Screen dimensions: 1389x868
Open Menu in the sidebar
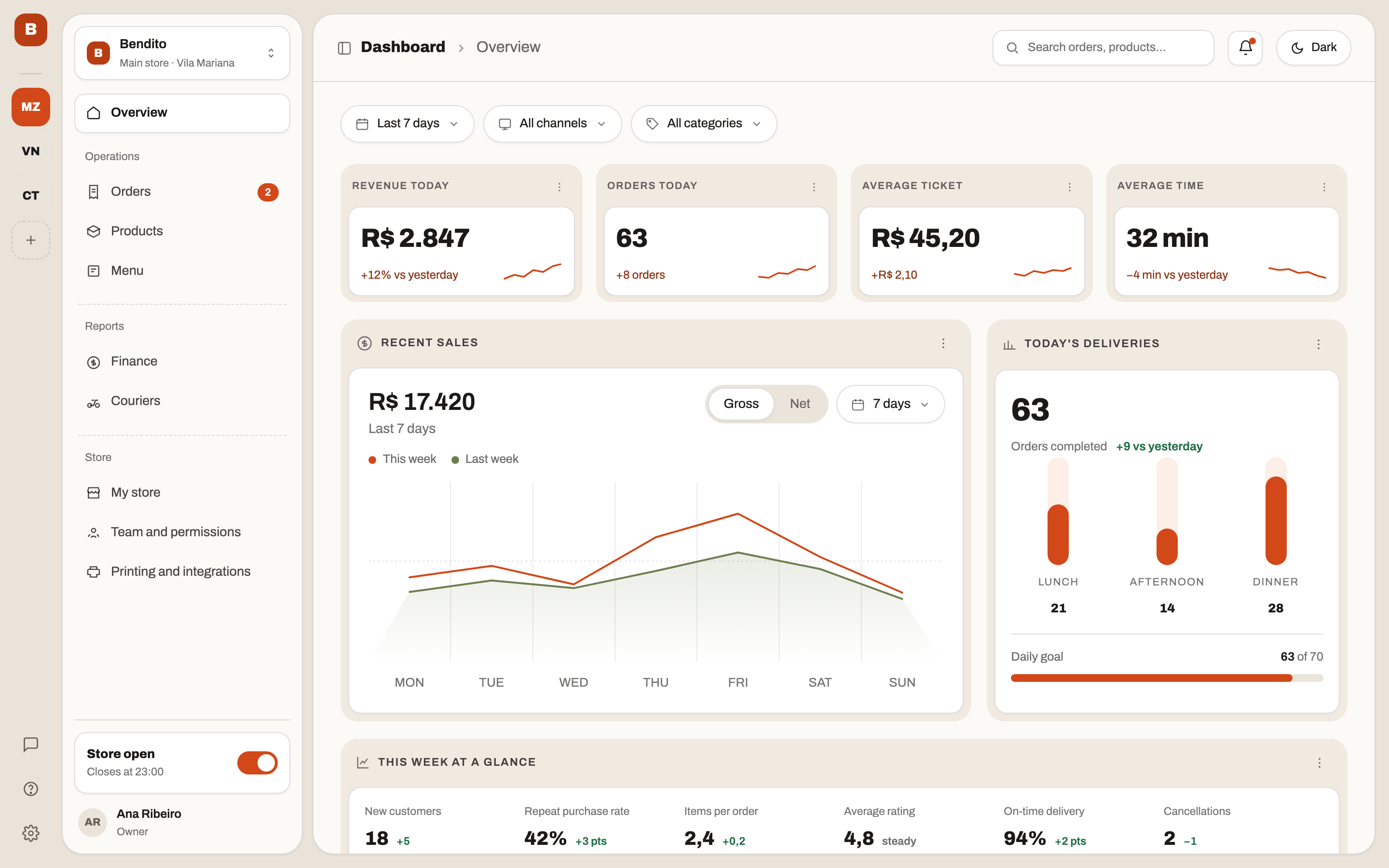[182, 271]
